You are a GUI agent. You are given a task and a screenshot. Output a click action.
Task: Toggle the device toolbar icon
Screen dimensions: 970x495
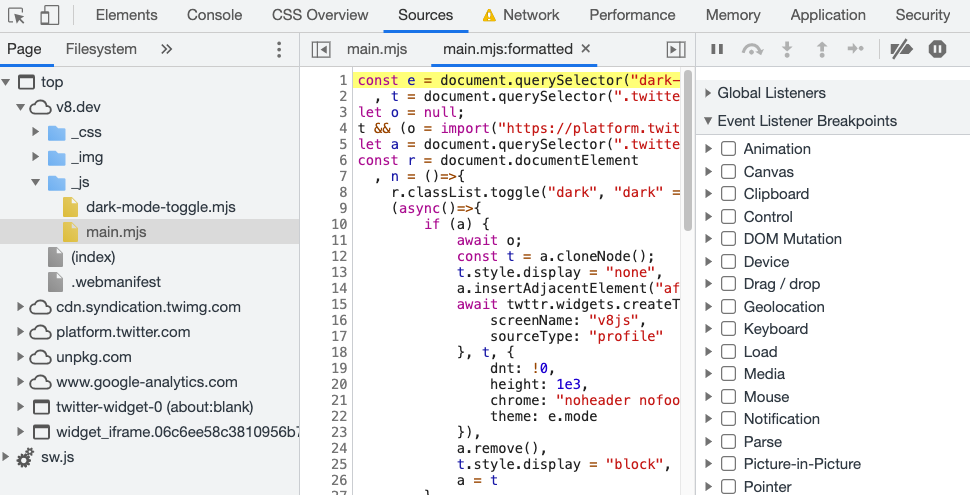[49, 15]
